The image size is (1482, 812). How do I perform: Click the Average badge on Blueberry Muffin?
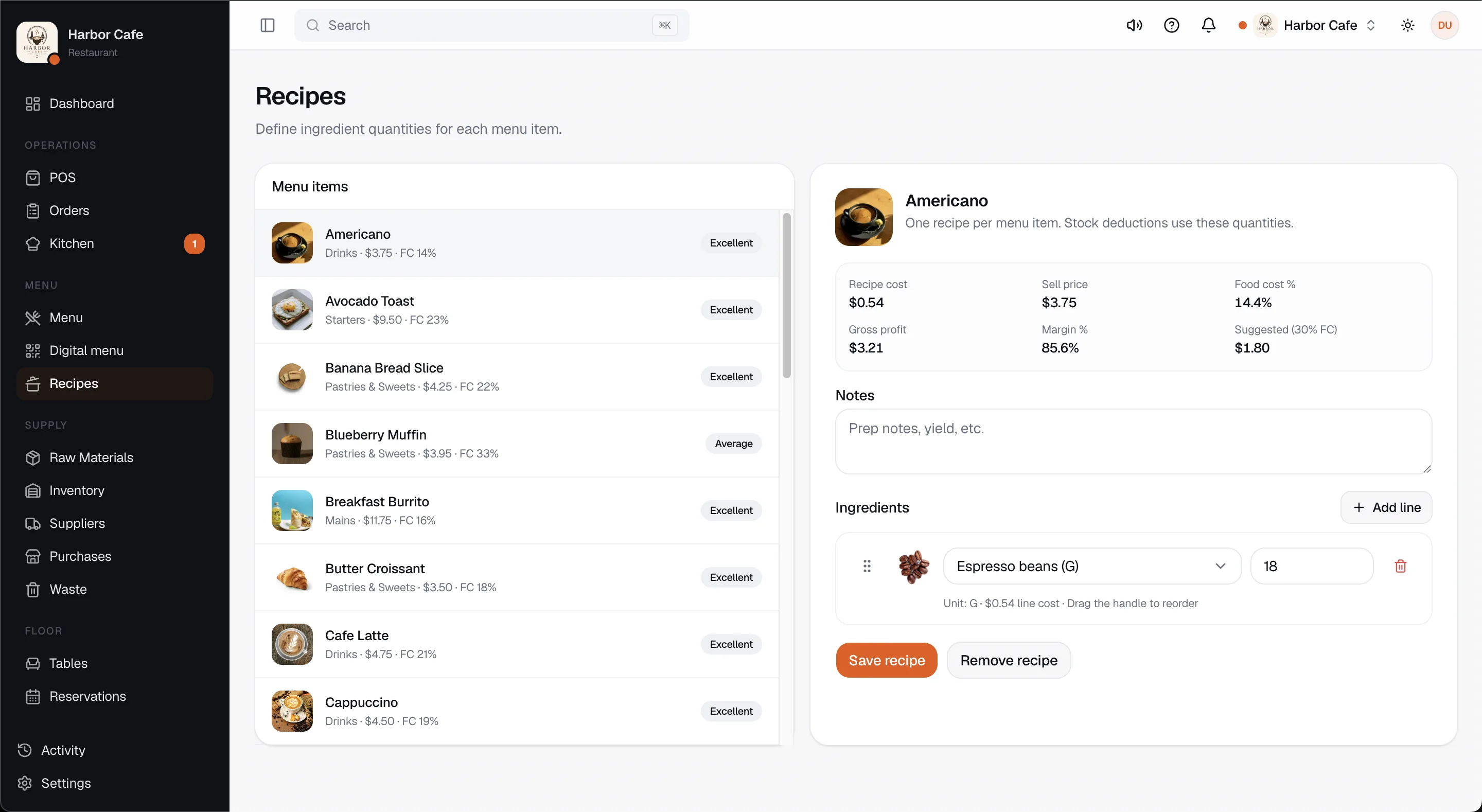(x=733, y=444)
